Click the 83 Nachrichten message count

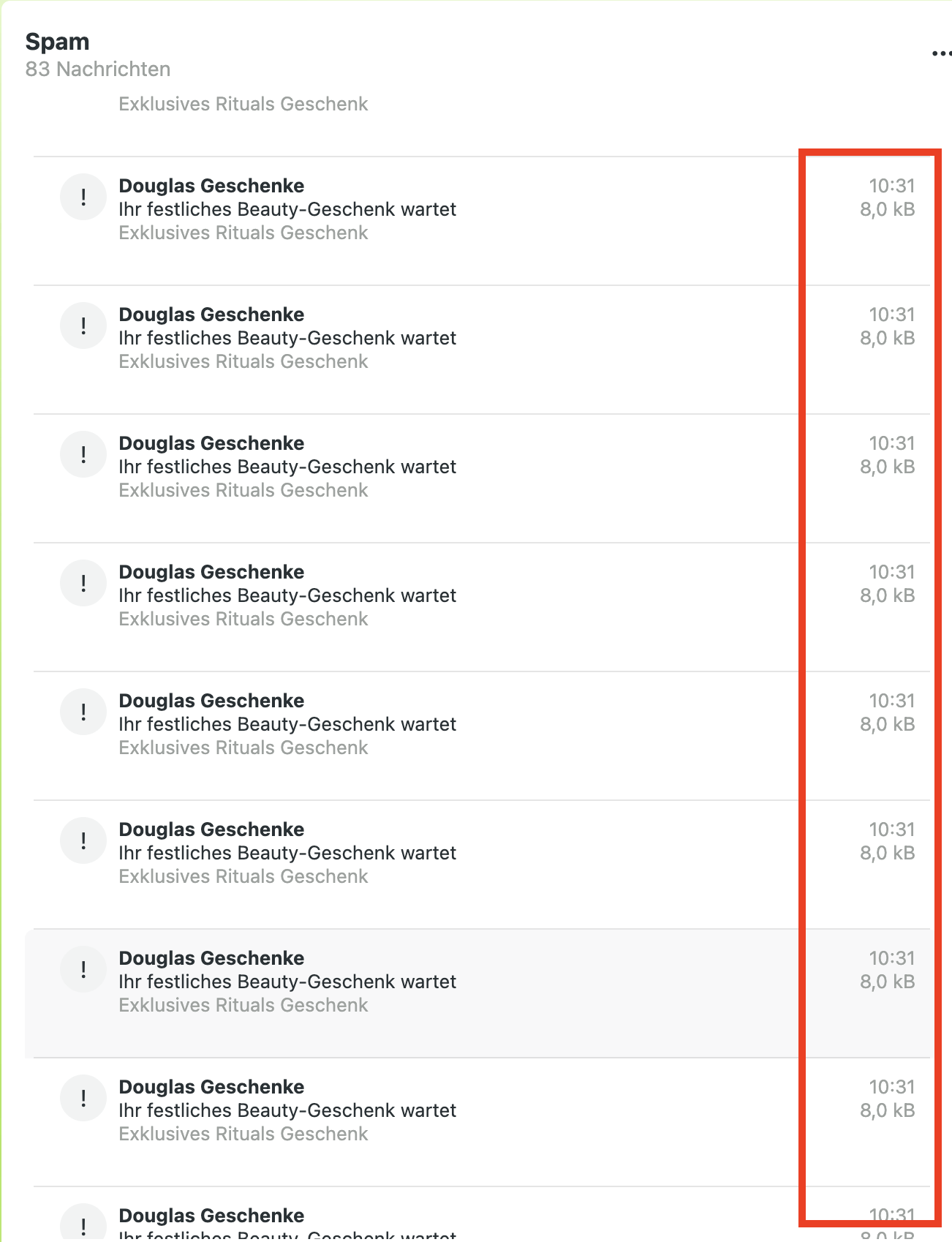pos(97,69)
